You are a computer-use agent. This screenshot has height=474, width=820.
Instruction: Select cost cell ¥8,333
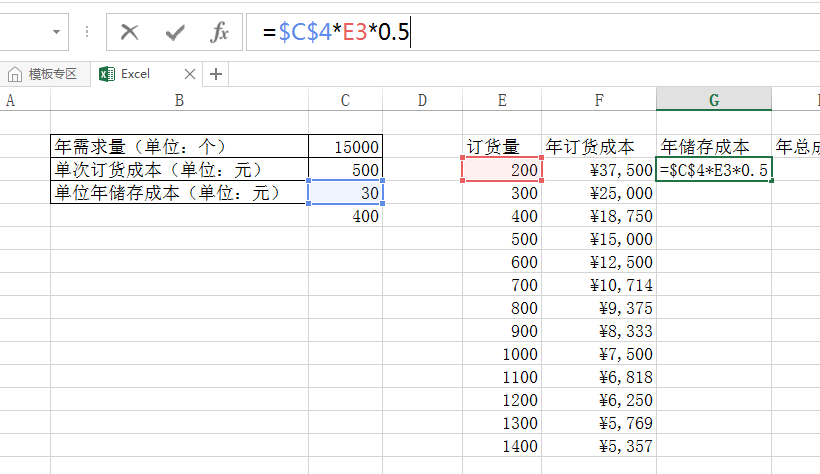599,331
